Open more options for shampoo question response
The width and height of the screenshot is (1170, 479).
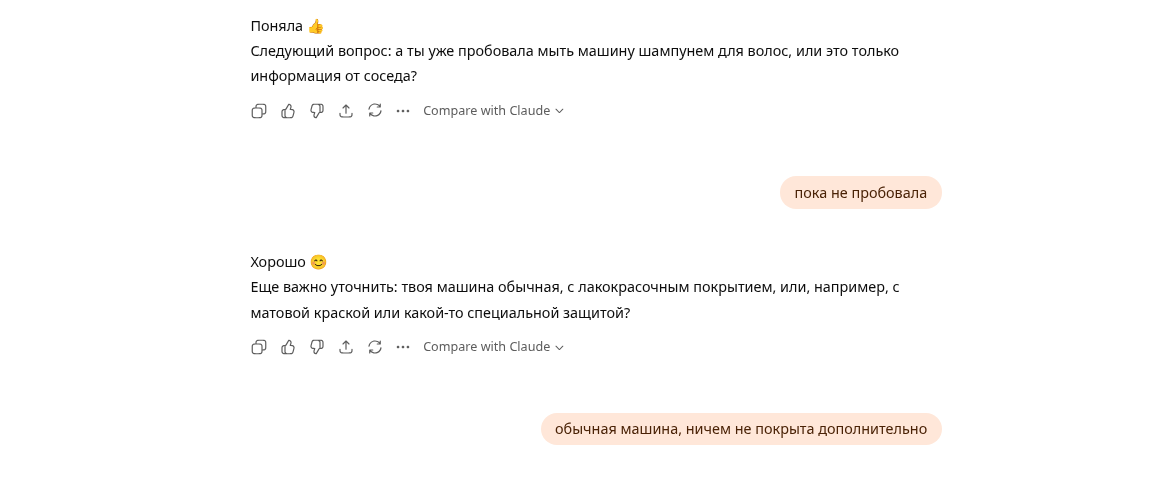(x=403, y=111)
